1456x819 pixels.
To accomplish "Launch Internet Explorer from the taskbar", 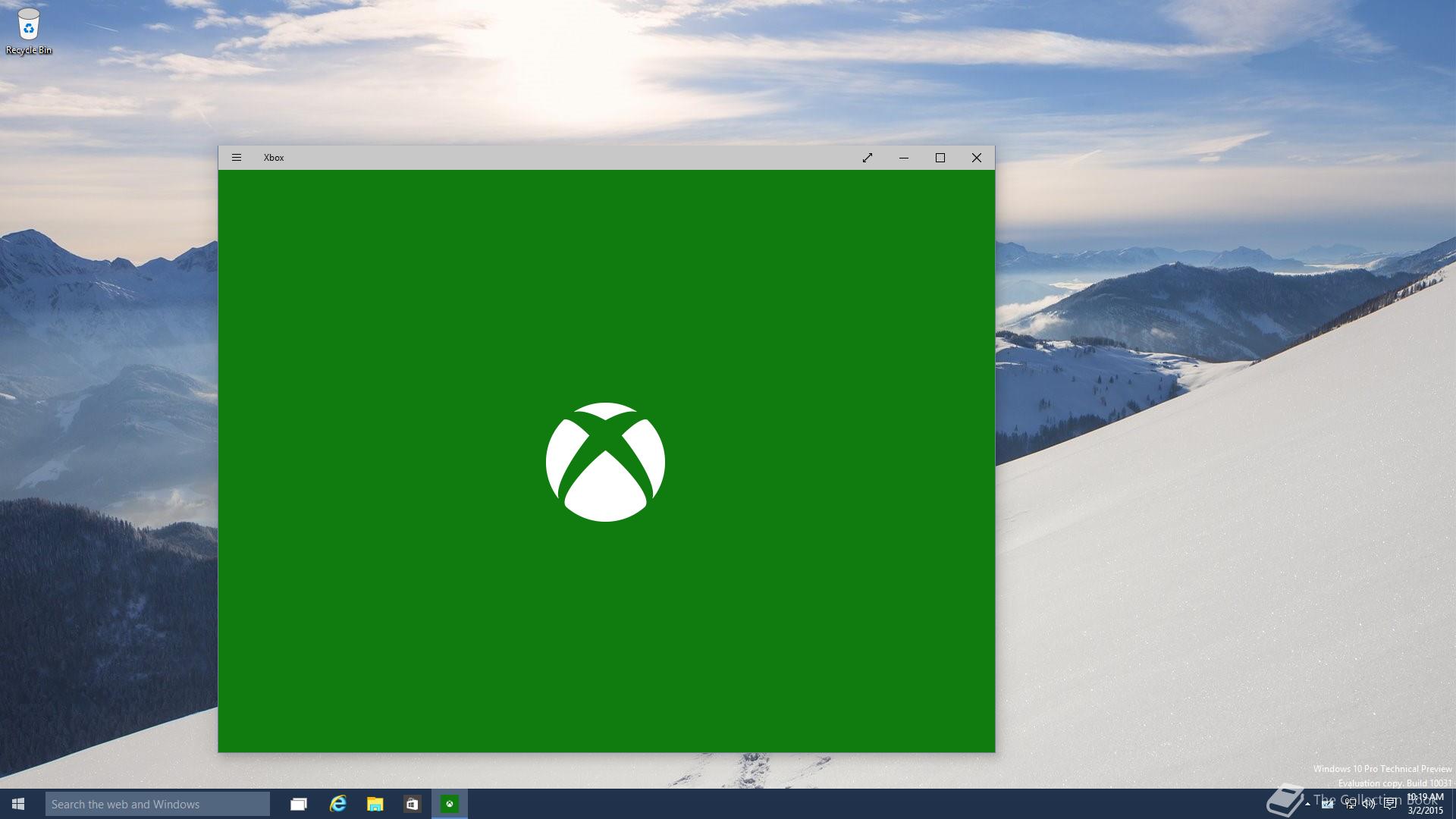I will [337, 804].
